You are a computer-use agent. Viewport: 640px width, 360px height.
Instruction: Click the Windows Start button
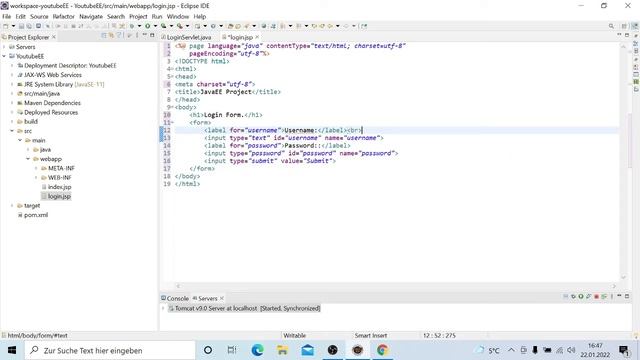12,350
